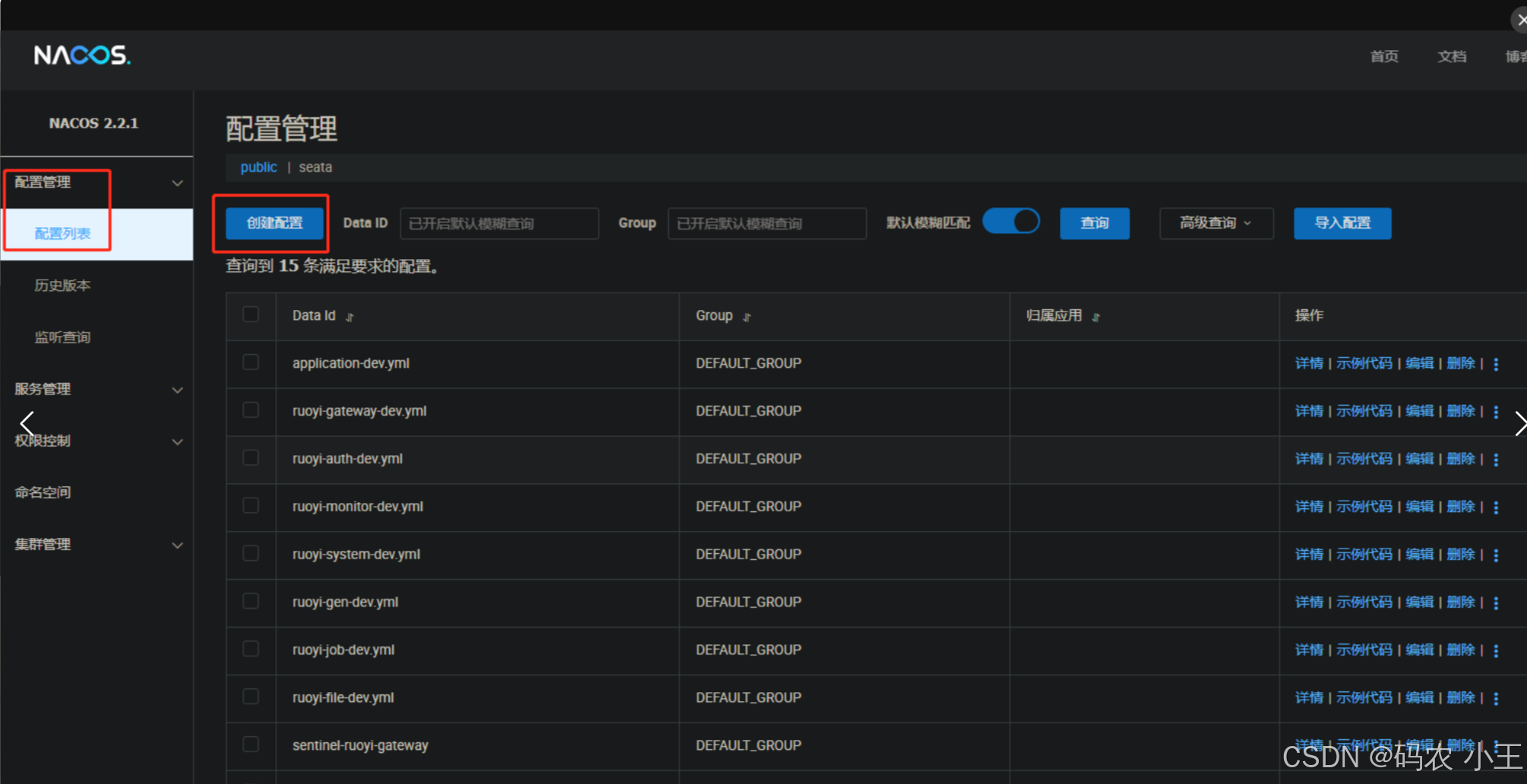Open 详情 for application-dev.yml
Viewport: 1527px width, 784px height.
point(1309,364)
